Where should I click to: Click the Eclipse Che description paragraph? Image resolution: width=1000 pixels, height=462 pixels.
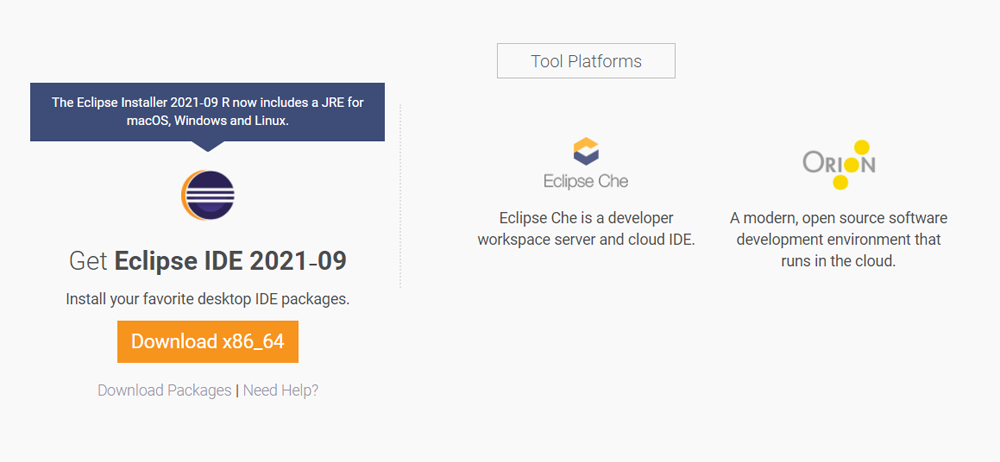coord(586,229)
